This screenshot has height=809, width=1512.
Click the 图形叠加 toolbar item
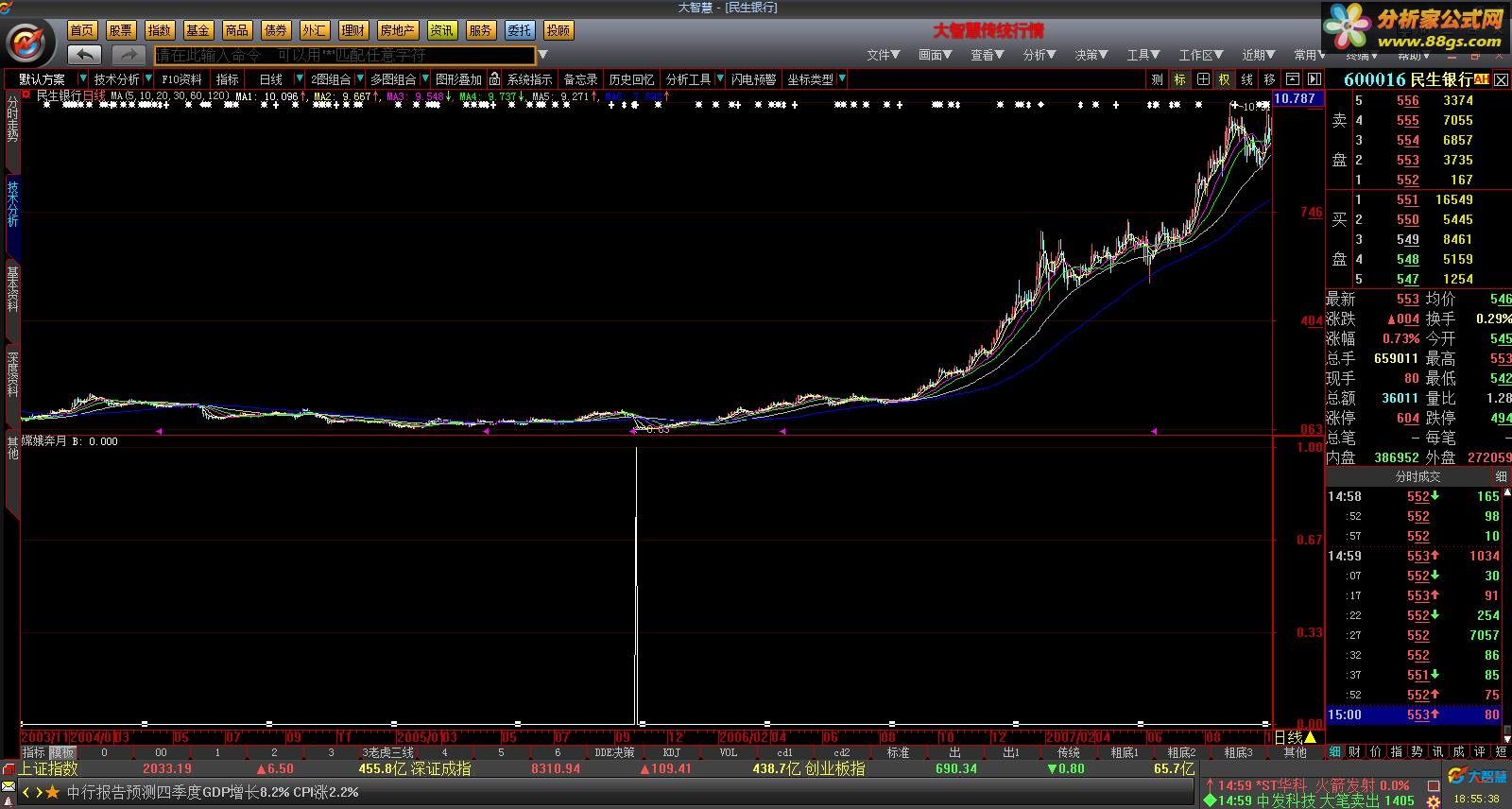tap(458, 79)
